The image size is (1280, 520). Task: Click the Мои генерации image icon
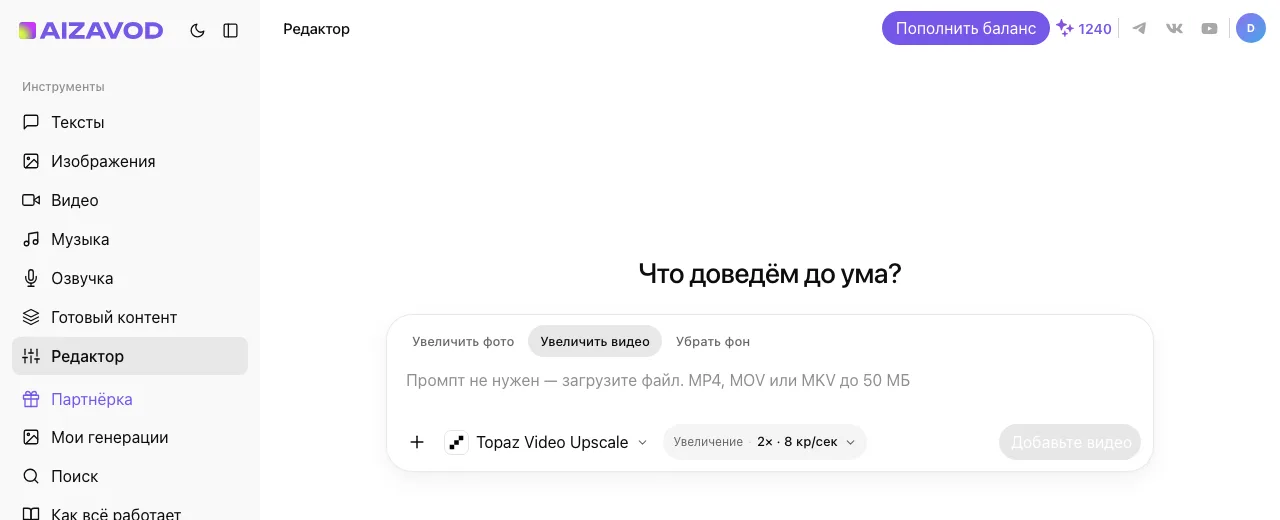pos(31,437)
